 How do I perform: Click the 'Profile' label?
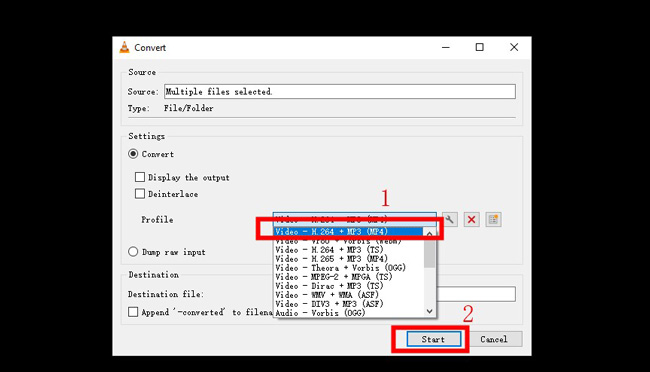[x=157, y=219]
